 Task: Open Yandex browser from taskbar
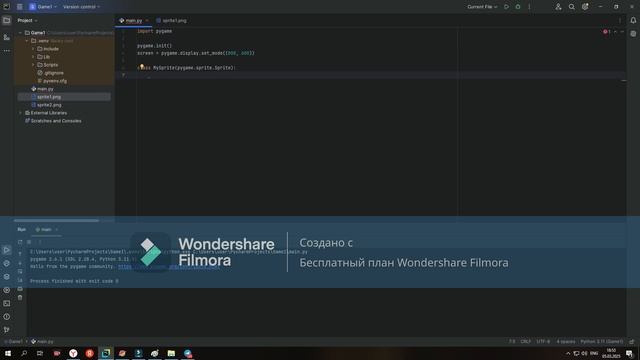[73, 353]
